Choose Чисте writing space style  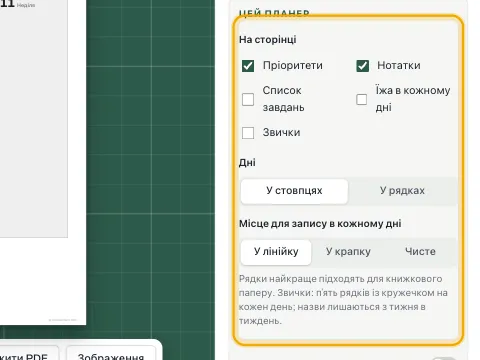point(420,252)
